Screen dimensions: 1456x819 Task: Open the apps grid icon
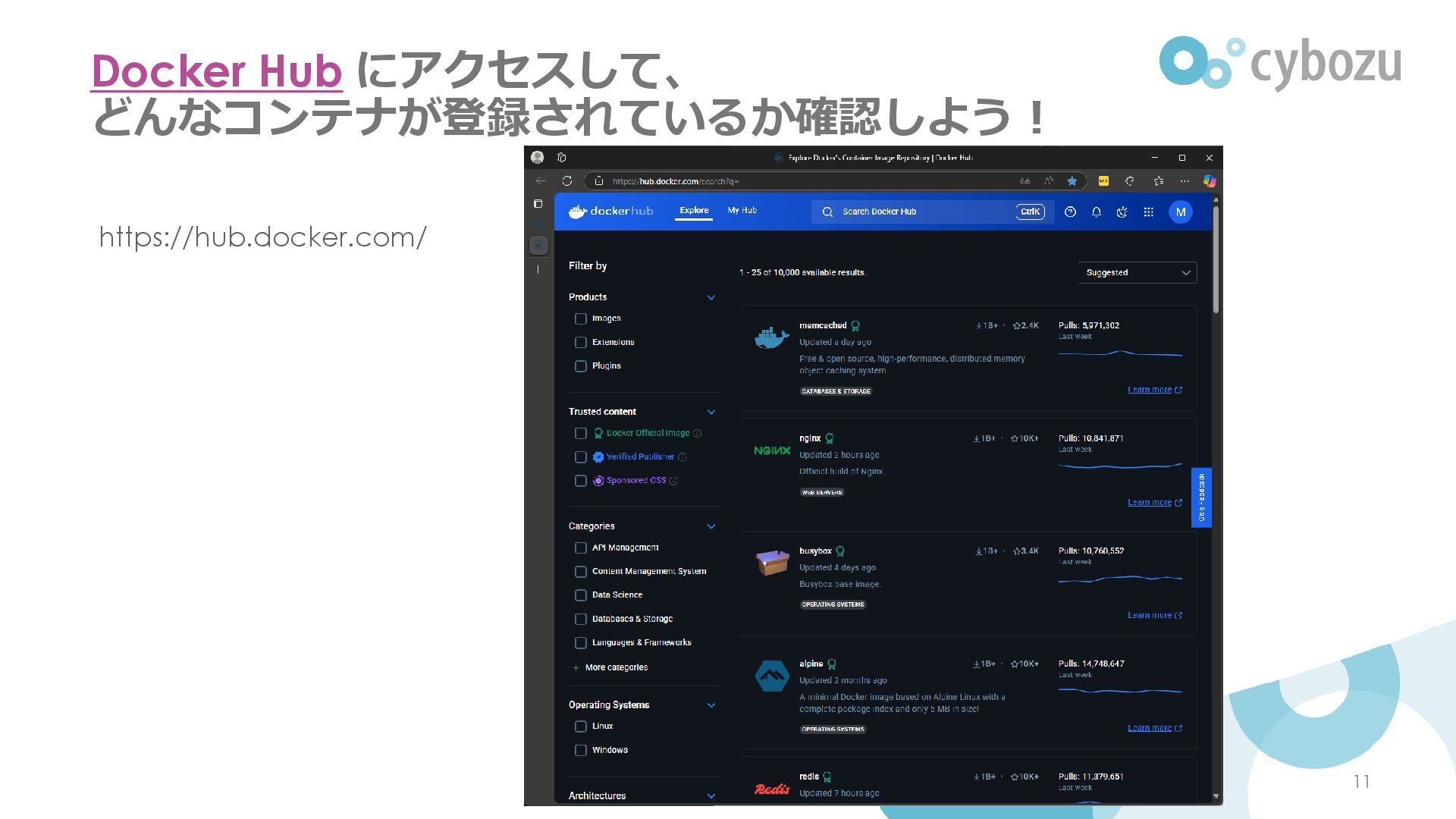pos(1149,212)
